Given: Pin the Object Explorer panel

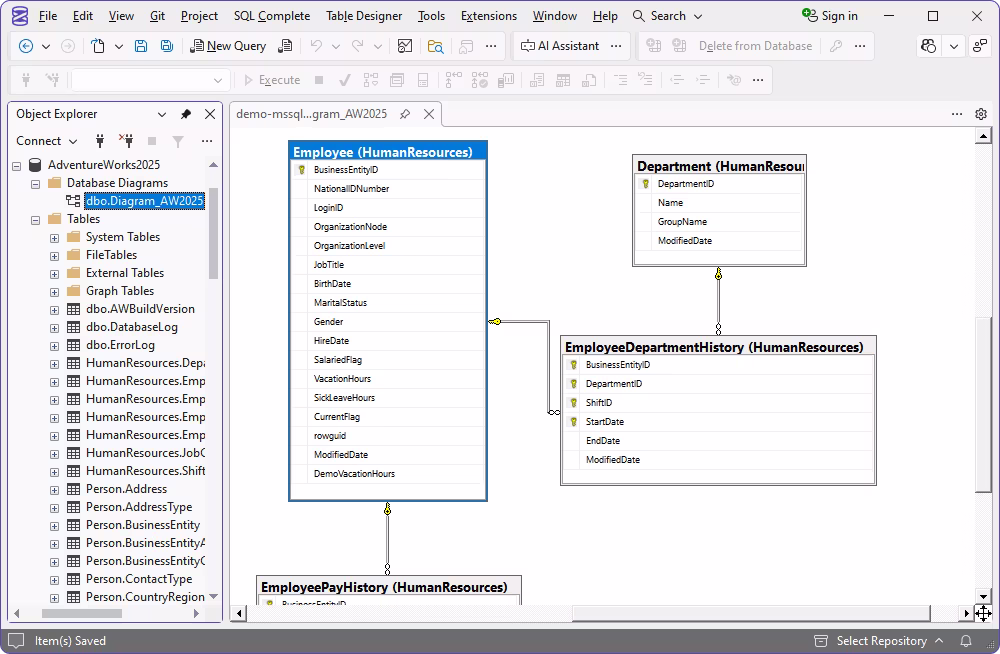Looking at the screenshot, I should pos(186,114).
